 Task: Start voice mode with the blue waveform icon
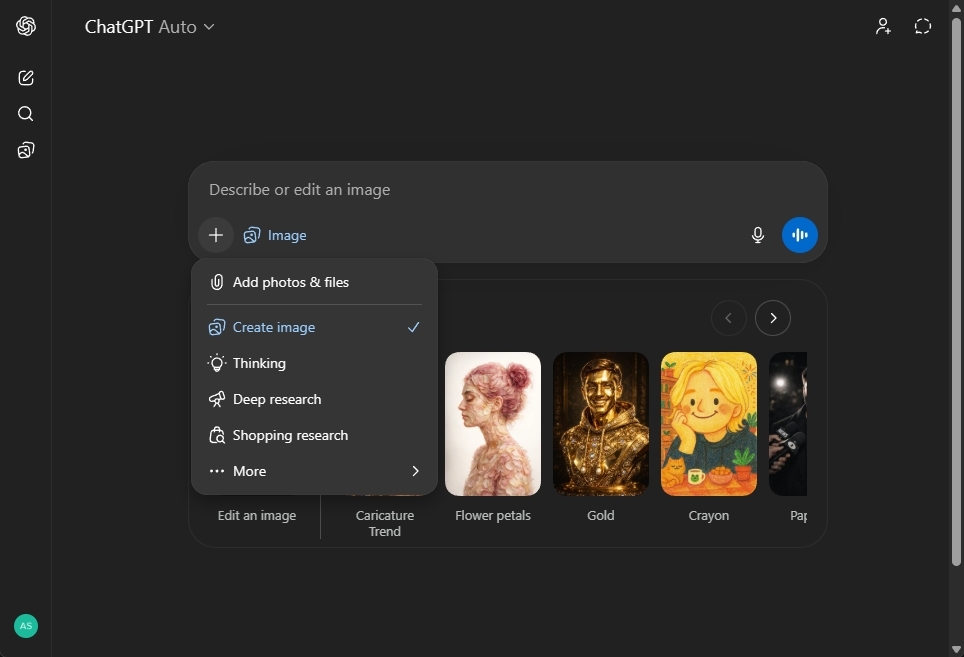pos(799,235)
